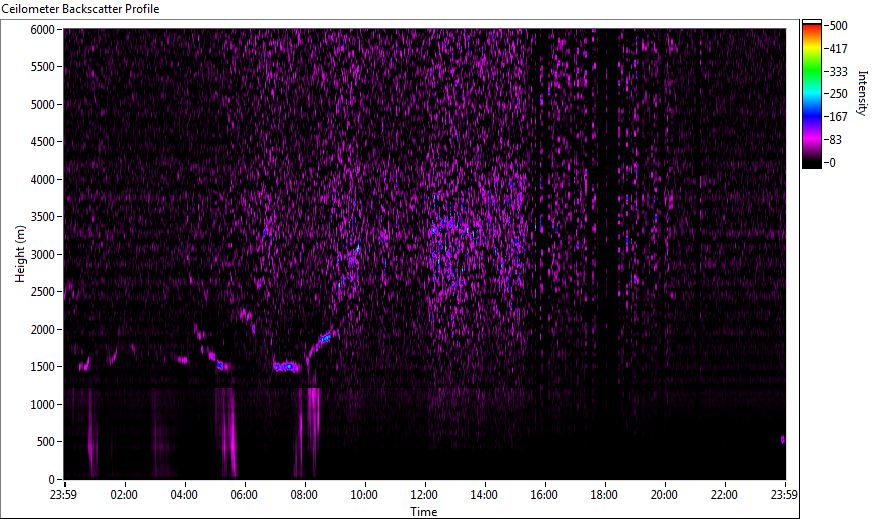Click the isolated magenta blob at 23:59
872x519 pixels.
coord(782,439)
